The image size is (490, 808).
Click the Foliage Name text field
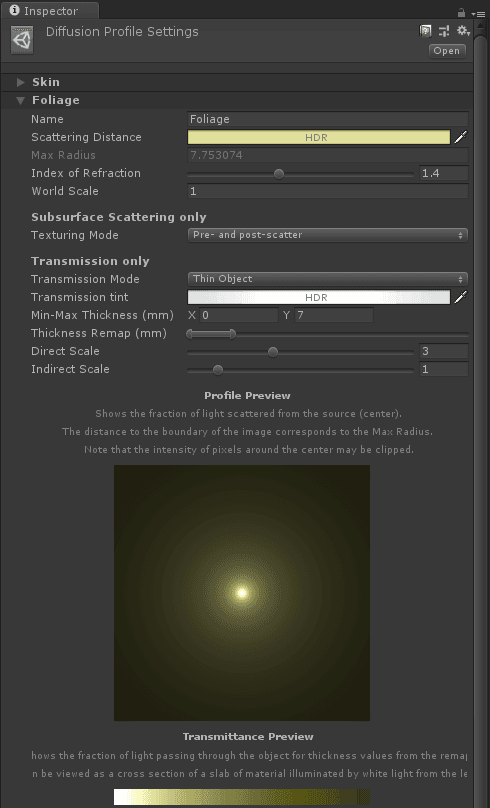[328, 119]
